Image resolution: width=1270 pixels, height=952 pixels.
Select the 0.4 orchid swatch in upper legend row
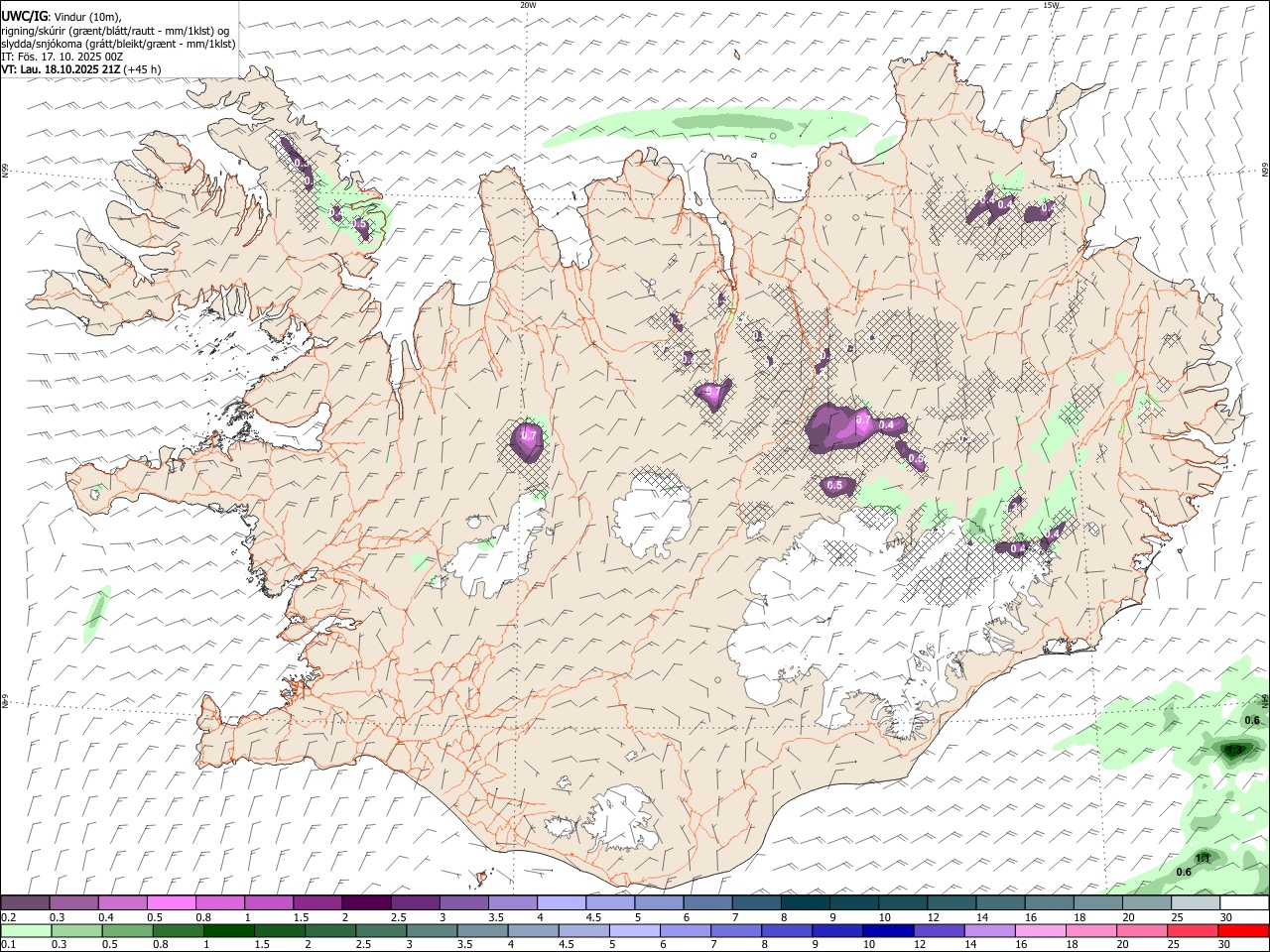tap(122, 903)
